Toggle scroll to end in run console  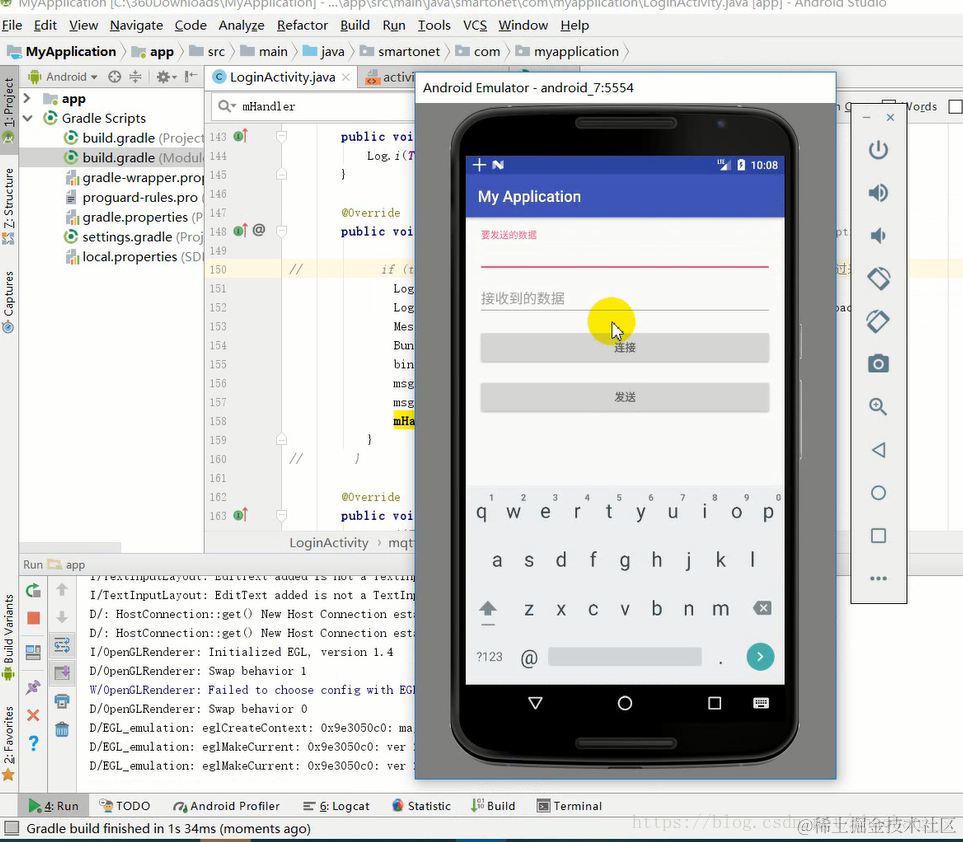point(62,672)
